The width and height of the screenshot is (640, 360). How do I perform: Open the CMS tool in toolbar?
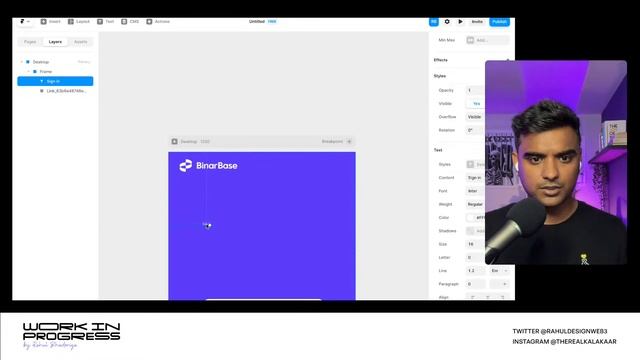tap(130, 21)
